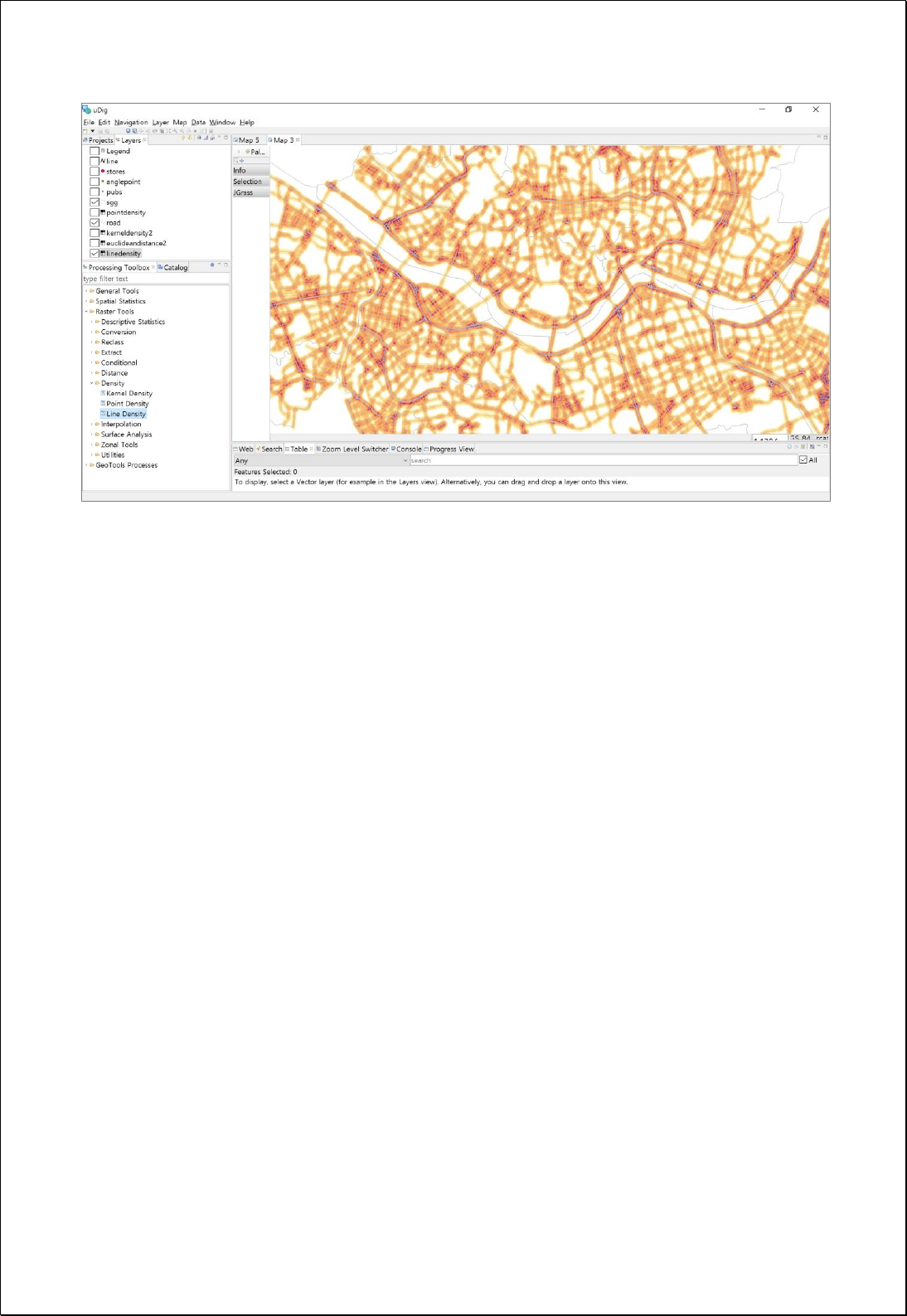This screenshot has width=907, height=1316.
Task: Open the JGrass palette drawer
Action: coord(250,192)
